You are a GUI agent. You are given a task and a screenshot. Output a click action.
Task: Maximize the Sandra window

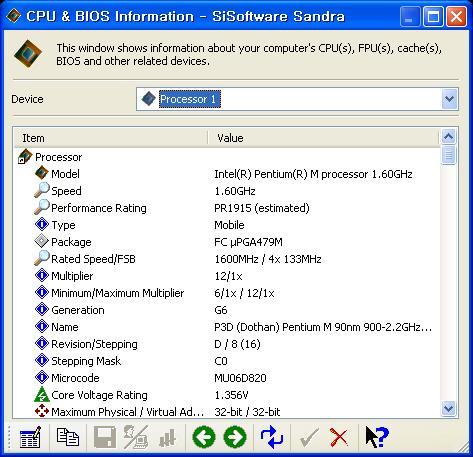(x=433, y=16)
